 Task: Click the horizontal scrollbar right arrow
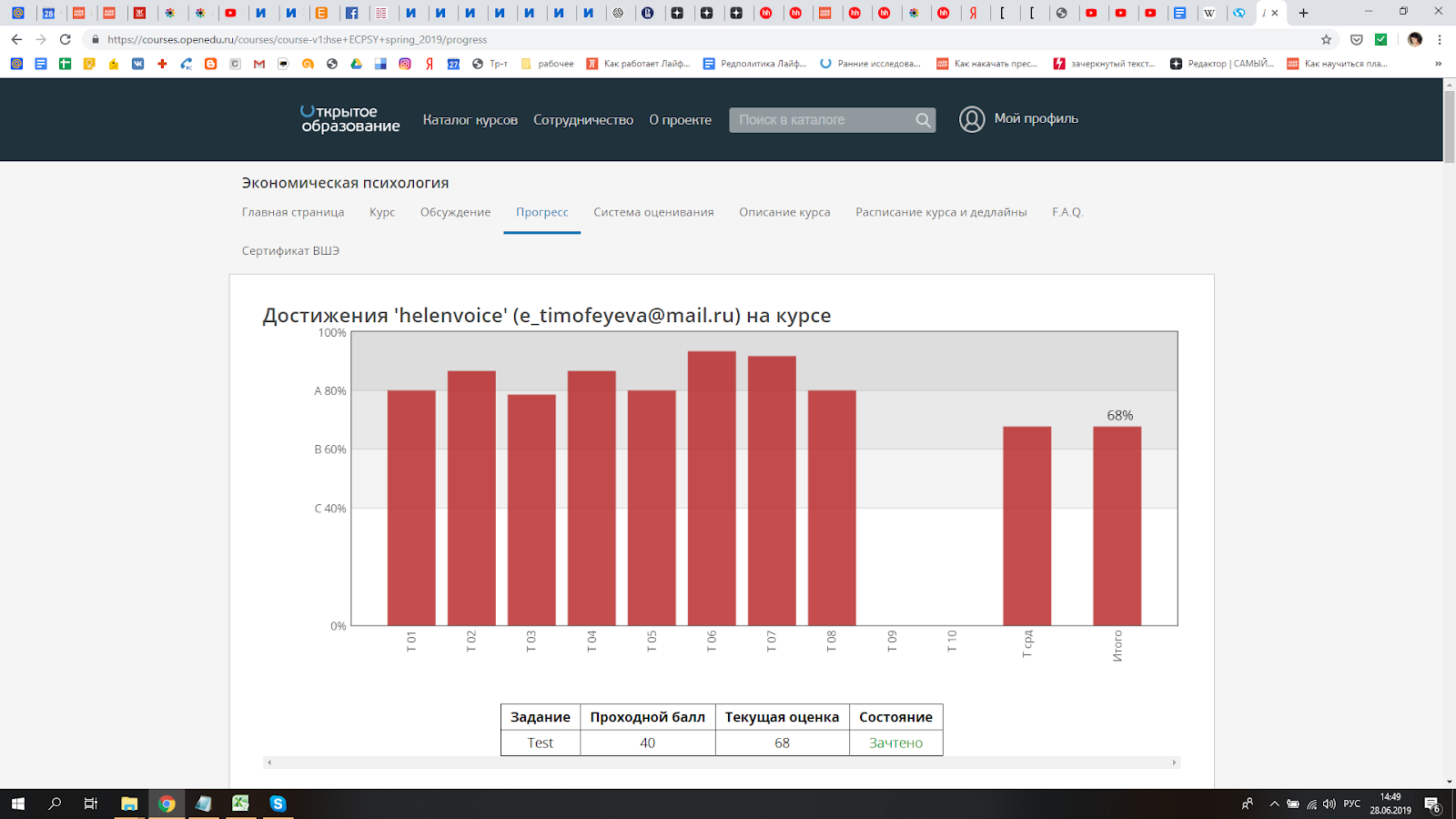pyautogui.click(x=1174, y=763)
